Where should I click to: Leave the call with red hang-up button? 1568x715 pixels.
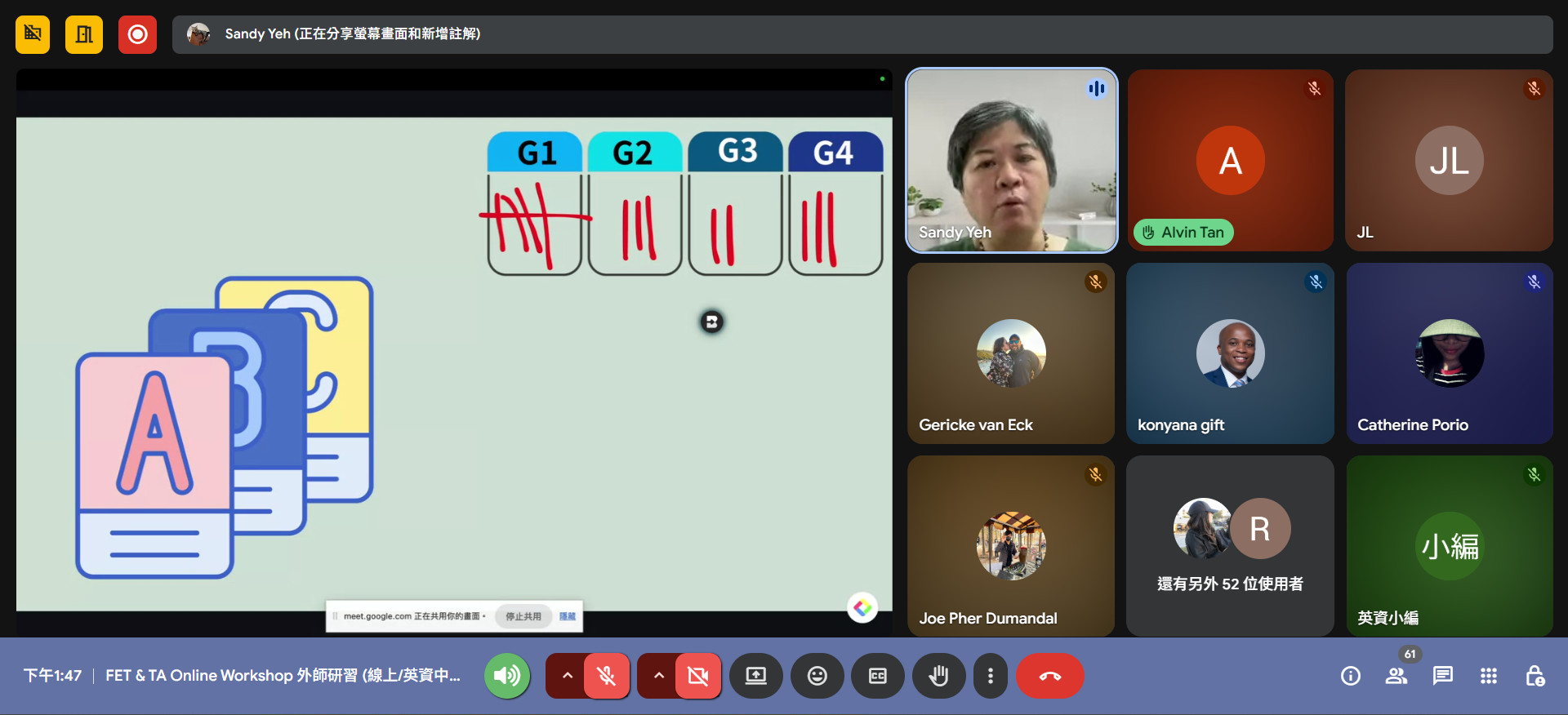1049,676
